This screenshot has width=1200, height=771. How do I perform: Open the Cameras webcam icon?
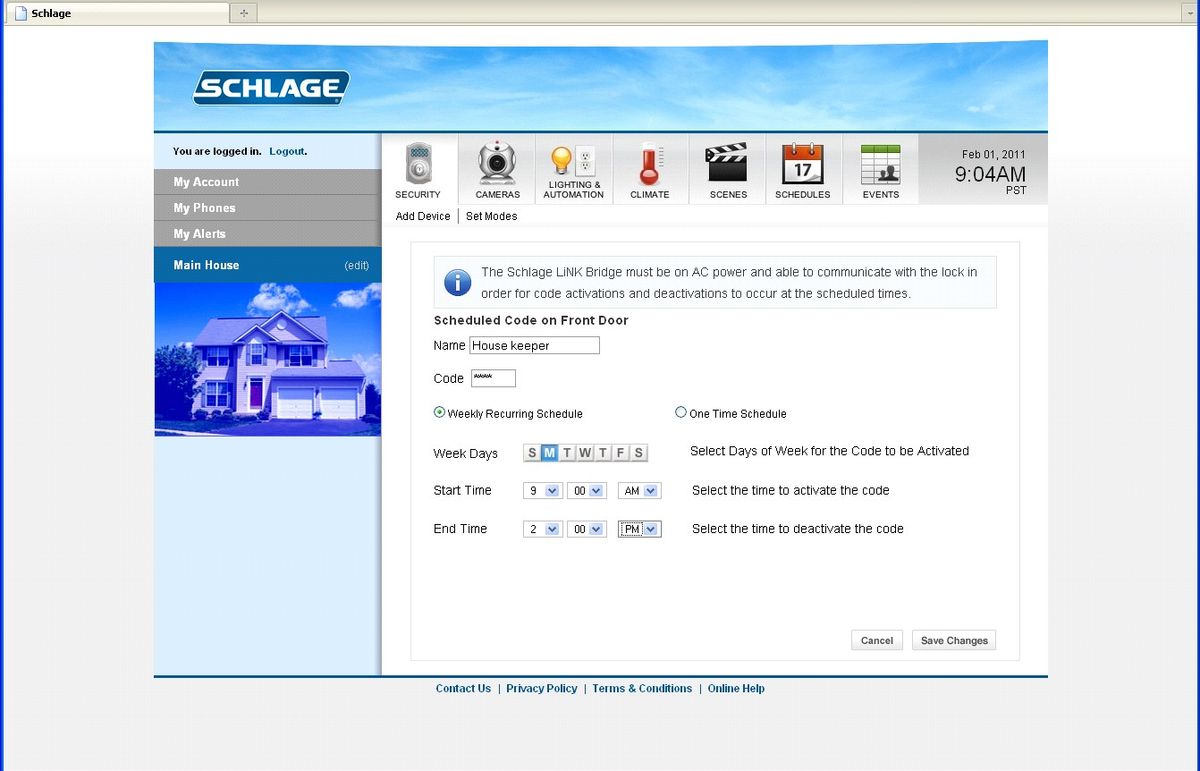coord(497,164)
